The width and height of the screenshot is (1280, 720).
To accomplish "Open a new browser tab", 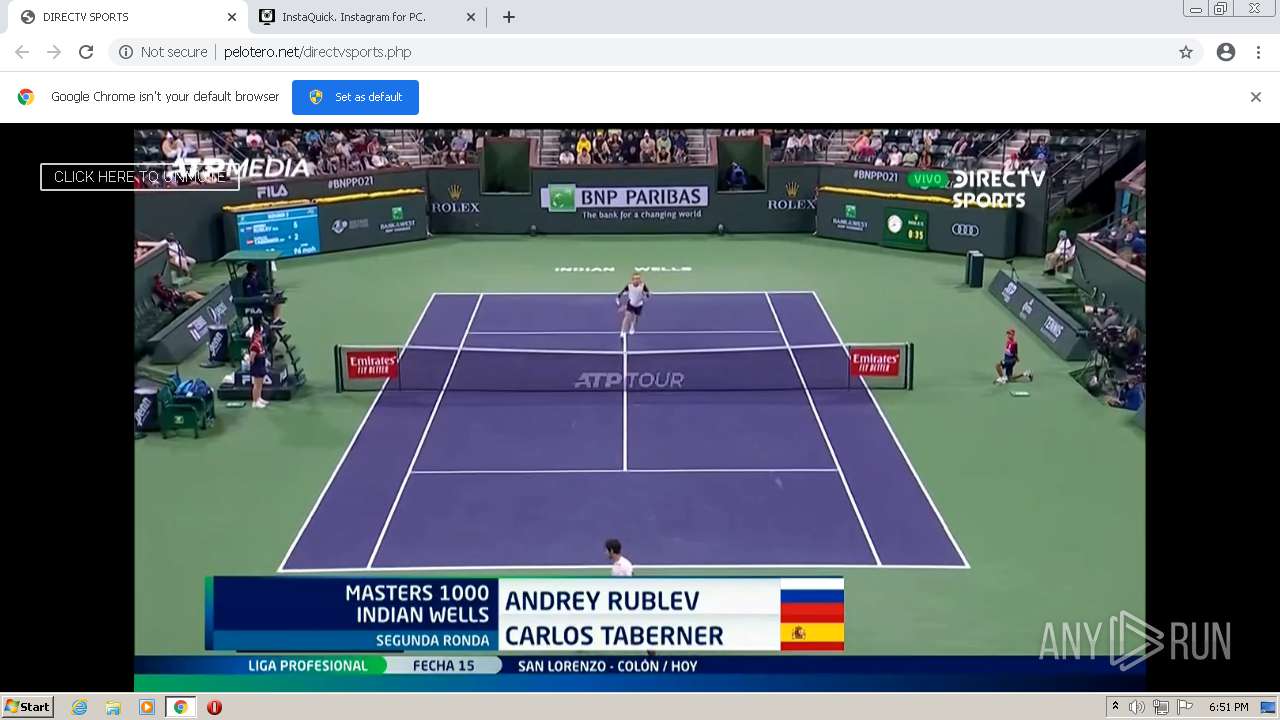I will [509, 17].
